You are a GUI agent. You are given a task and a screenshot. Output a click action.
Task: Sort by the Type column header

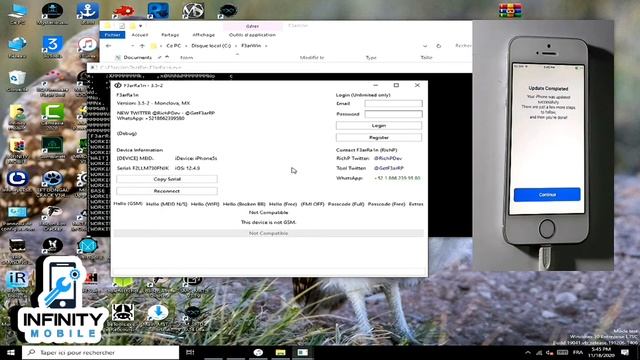tap(371, 58)
